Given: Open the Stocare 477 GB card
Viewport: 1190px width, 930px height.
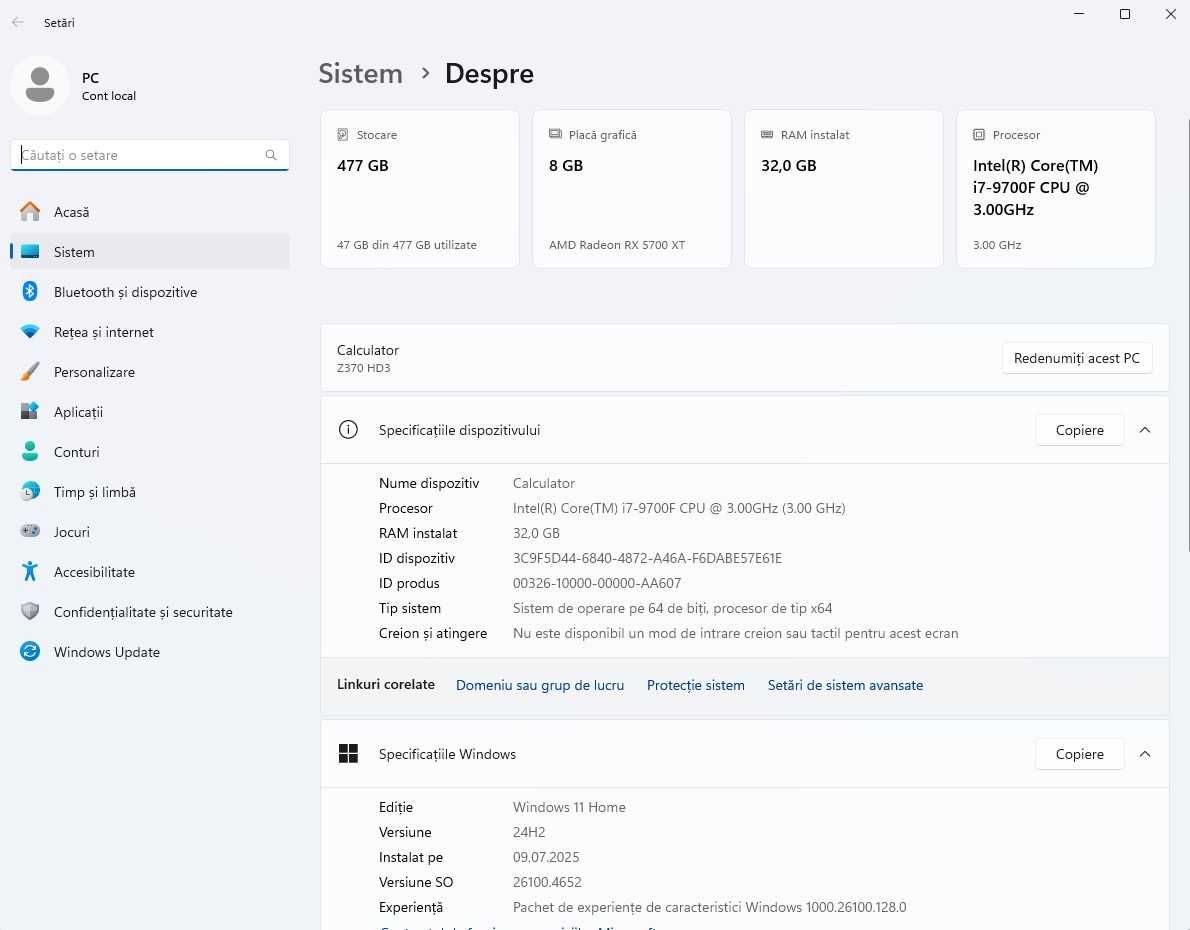Looking at the screenshot, I should tap(420, 189).
